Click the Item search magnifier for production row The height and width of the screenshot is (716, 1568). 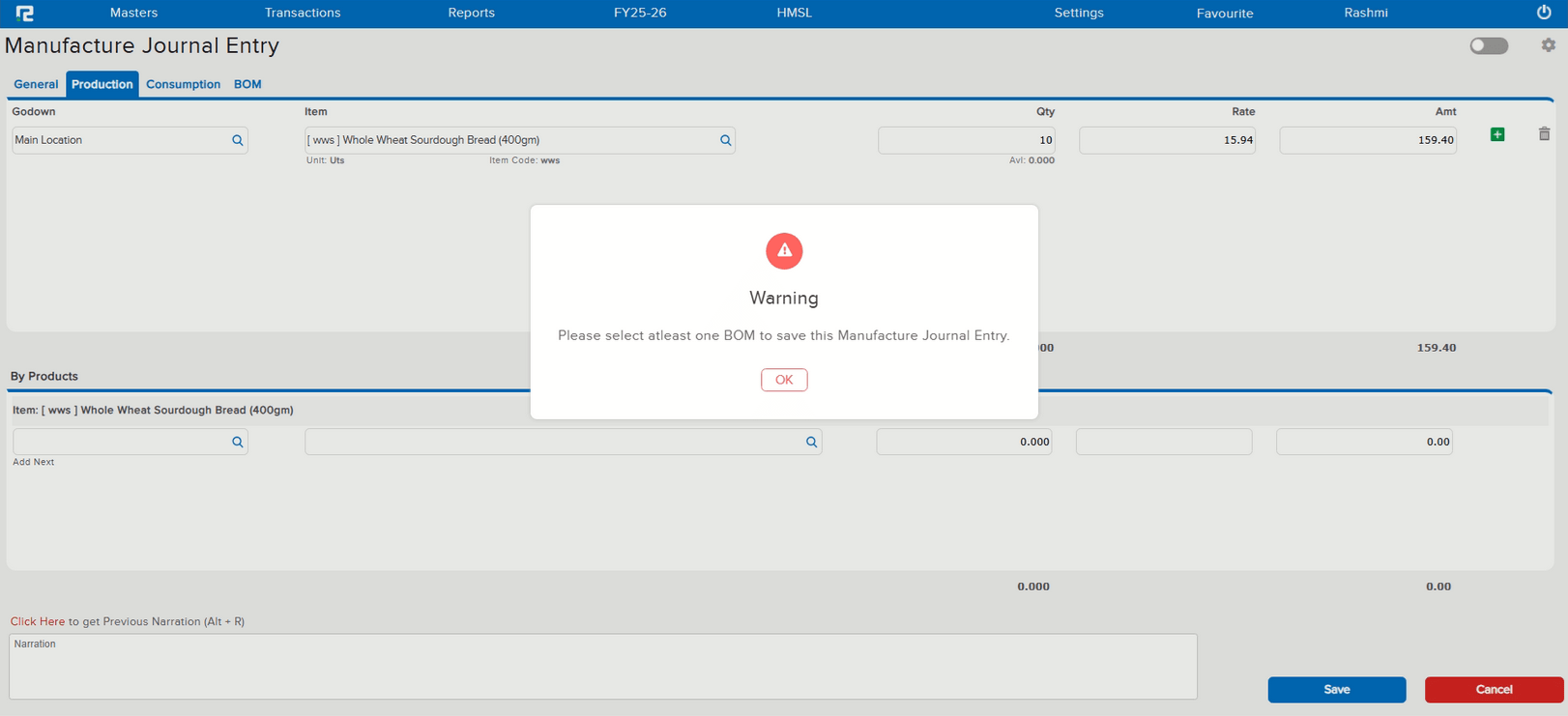(x=726, y=140)
